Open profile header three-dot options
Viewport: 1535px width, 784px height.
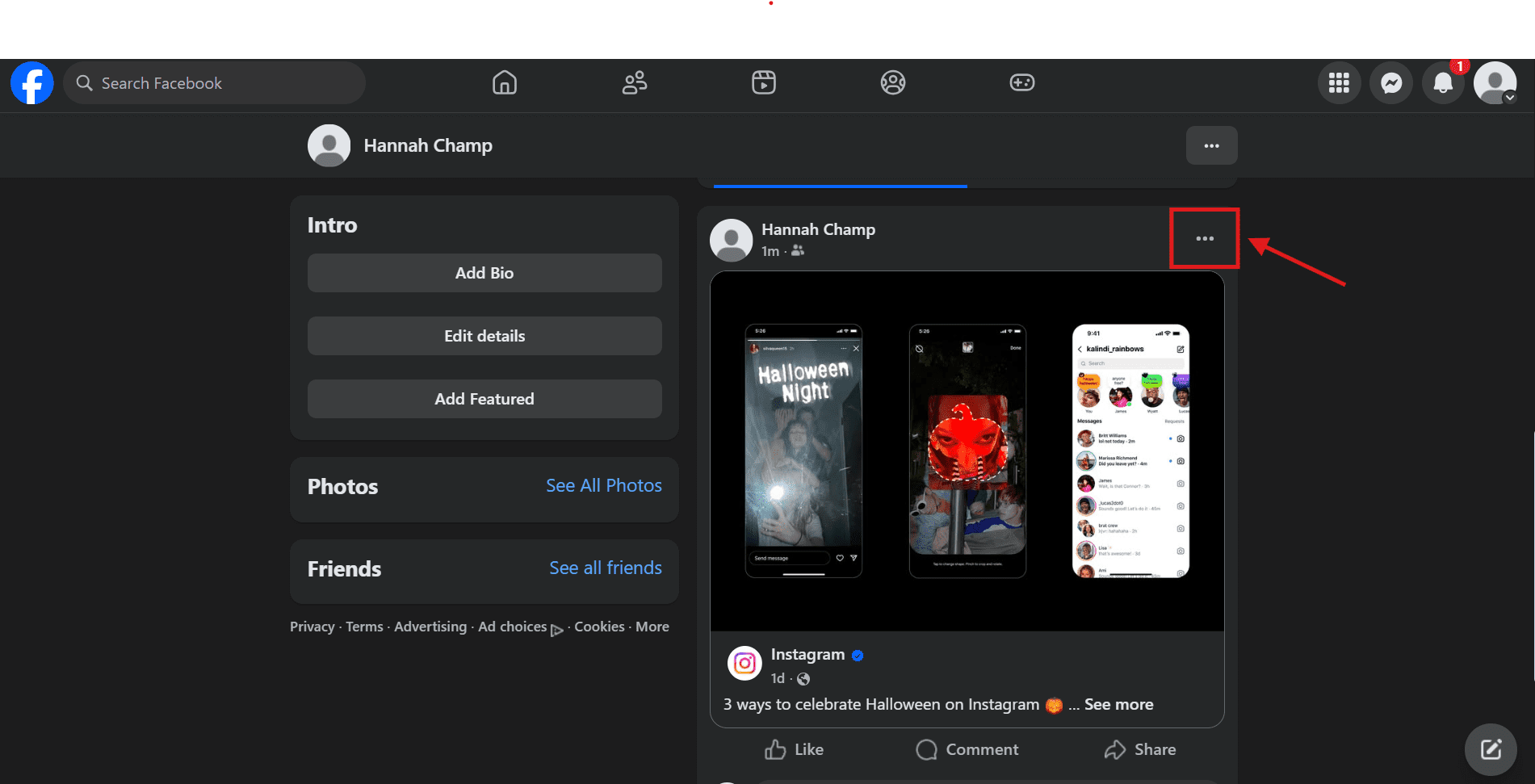(1211, 146)
